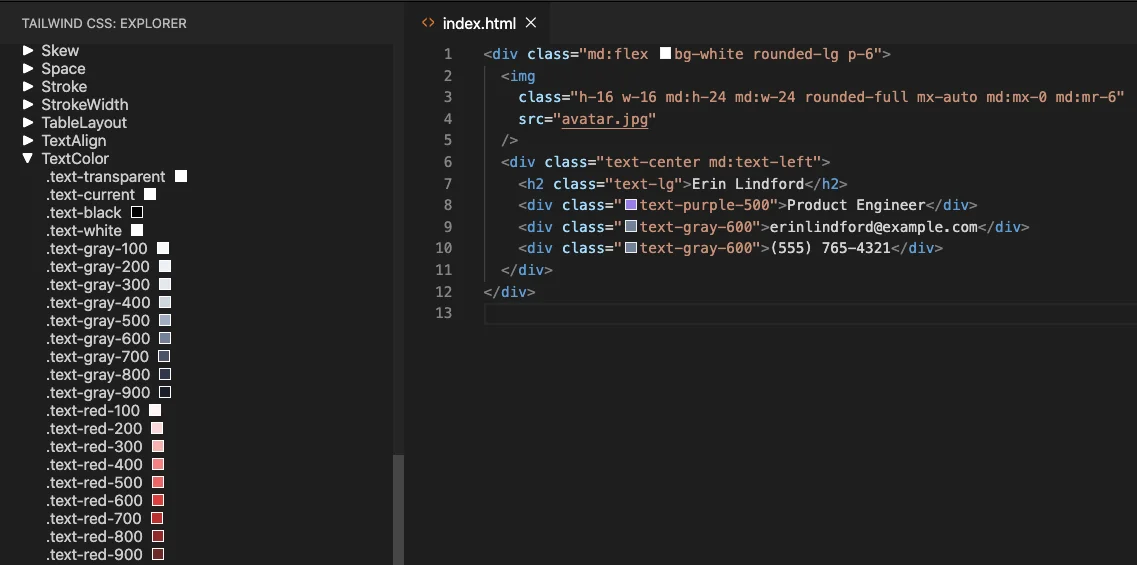Image resolution: width=1137 pixels, height=565 pixels.
Task: Click the text-gray-600 decorator on line 9
Action: click(631, 227)
